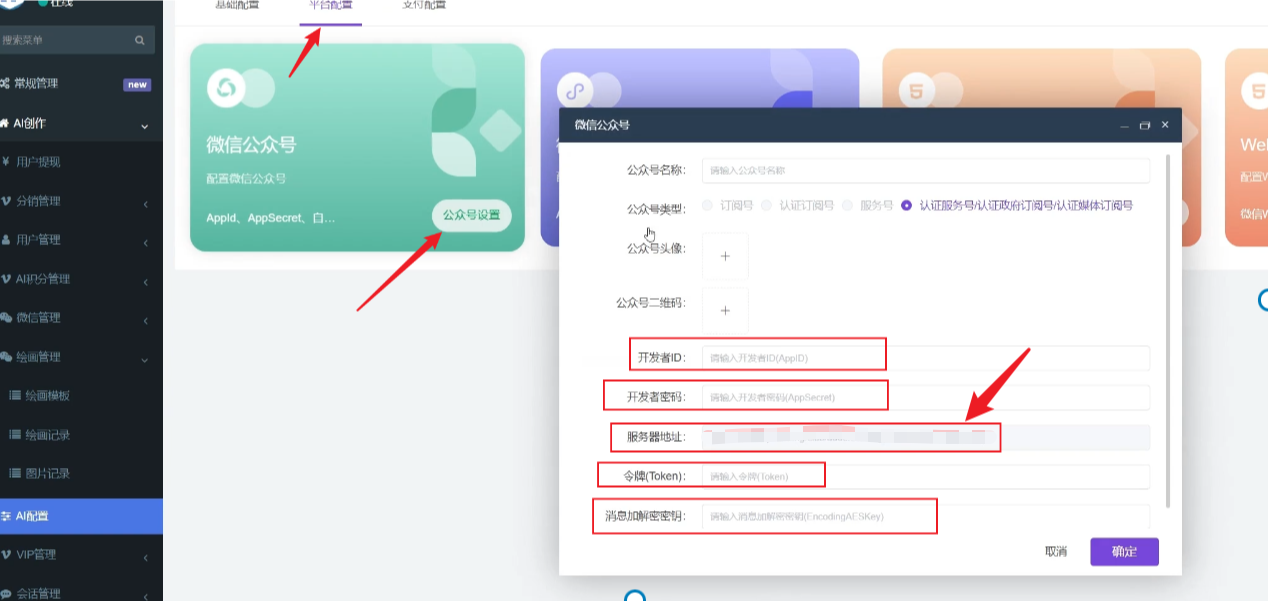
Task: Click the plus icon to upload 公众号头像
Action: [725, 256]
